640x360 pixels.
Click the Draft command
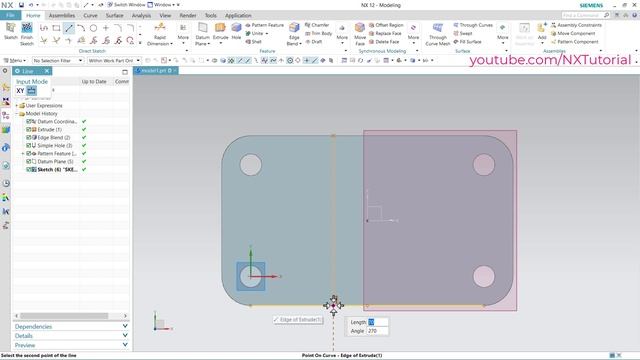(314, 42)
